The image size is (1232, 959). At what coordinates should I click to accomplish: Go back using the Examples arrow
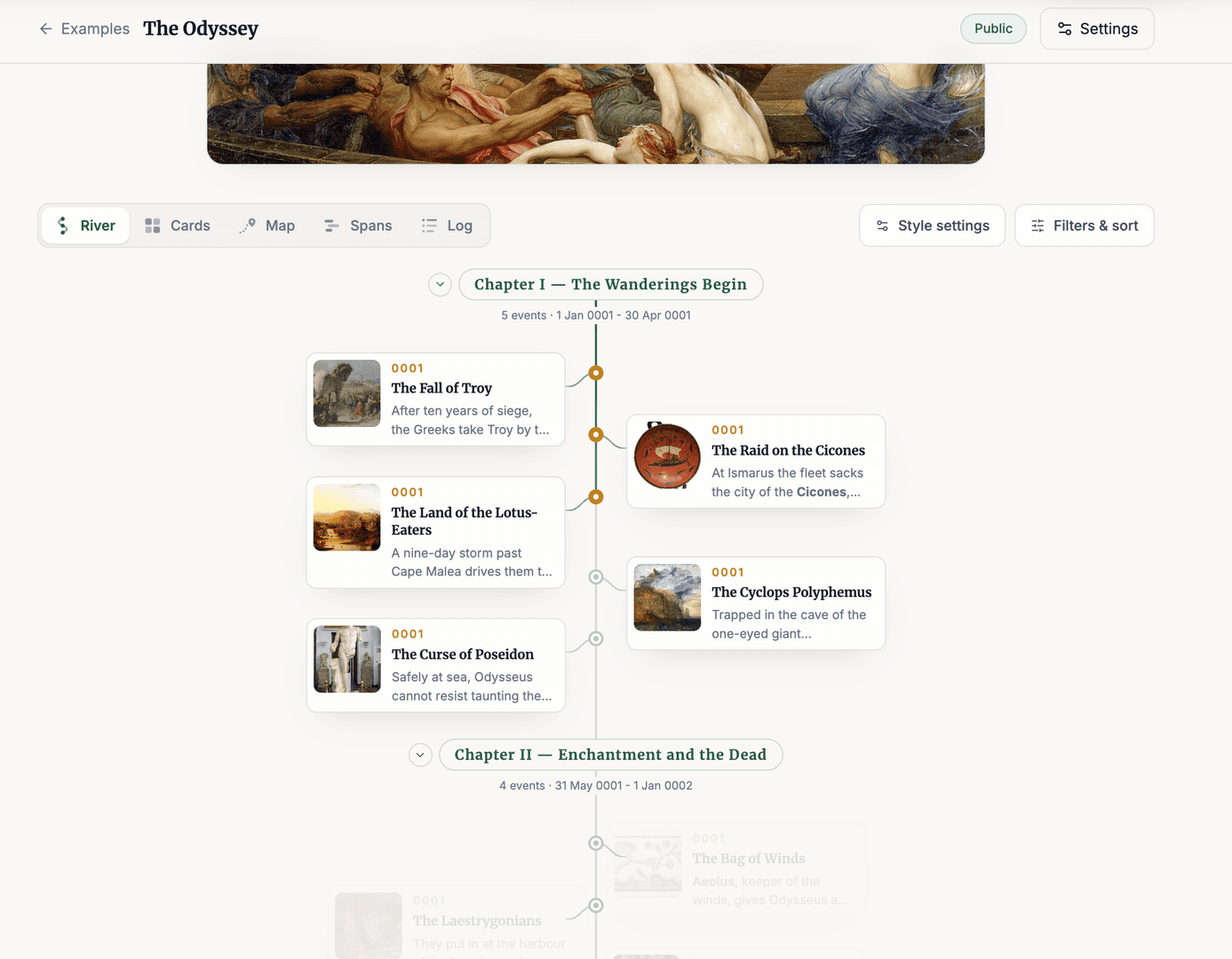coord(45,28)
